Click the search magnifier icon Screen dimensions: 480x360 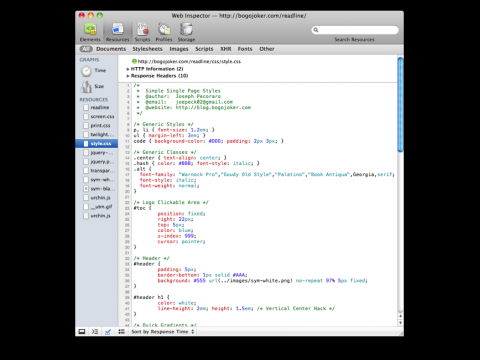coord(316,30)
